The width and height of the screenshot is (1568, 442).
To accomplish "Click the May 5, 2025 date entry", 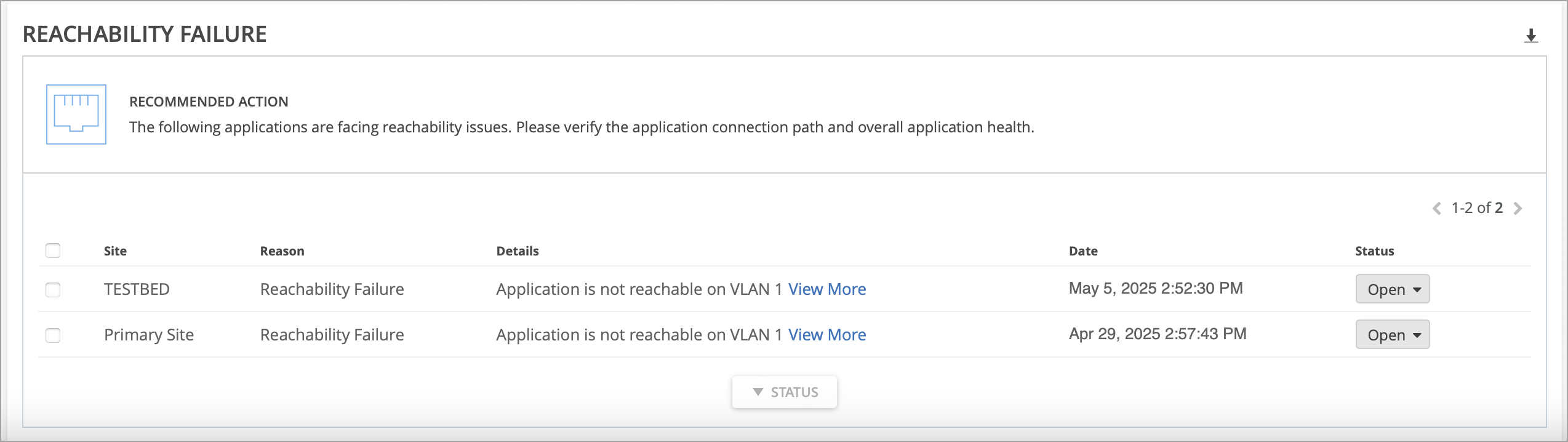I will pos(1156,289).
